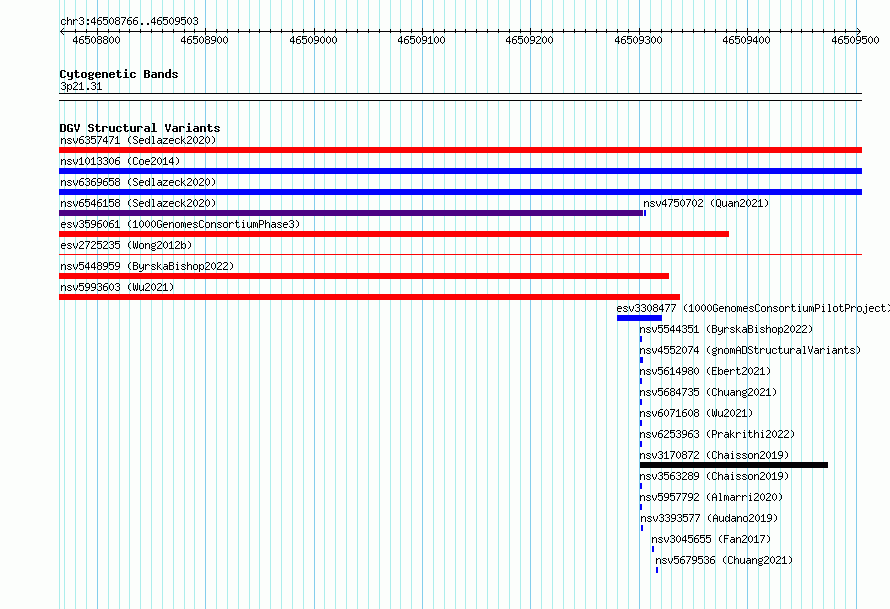Click the nsv1013306 (Coe2014) label
This screenshot has width=890, height=609.
[x=120, y=161]
